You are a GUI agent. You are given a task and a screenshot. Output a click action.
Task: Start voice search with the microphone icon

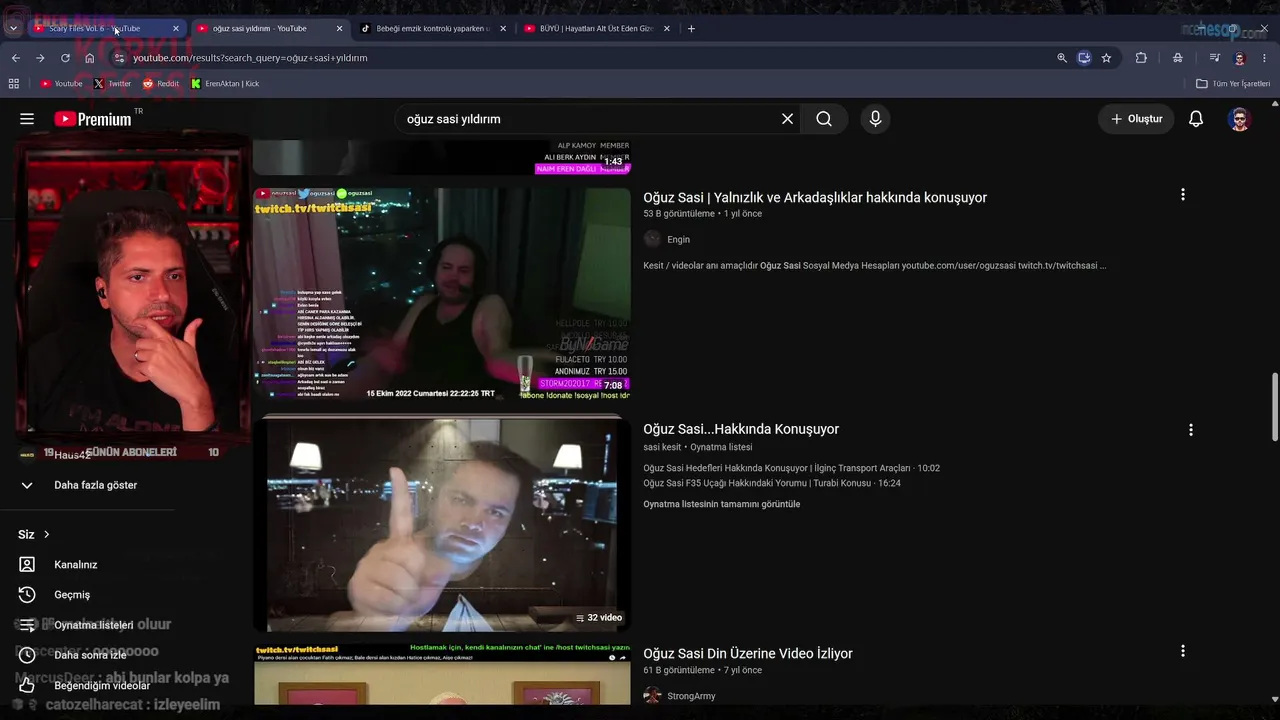click(875, 119)
